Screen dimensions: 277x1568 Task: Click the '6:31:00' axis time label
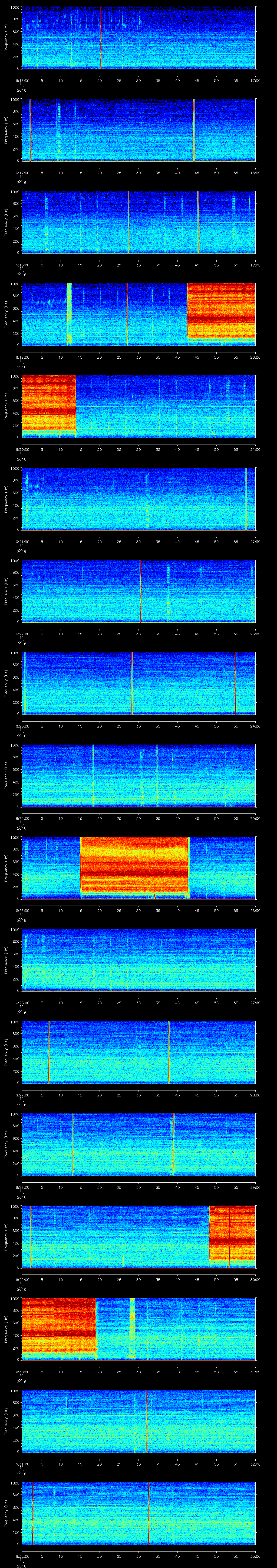pyautogui.click(x=22, y=1463)
